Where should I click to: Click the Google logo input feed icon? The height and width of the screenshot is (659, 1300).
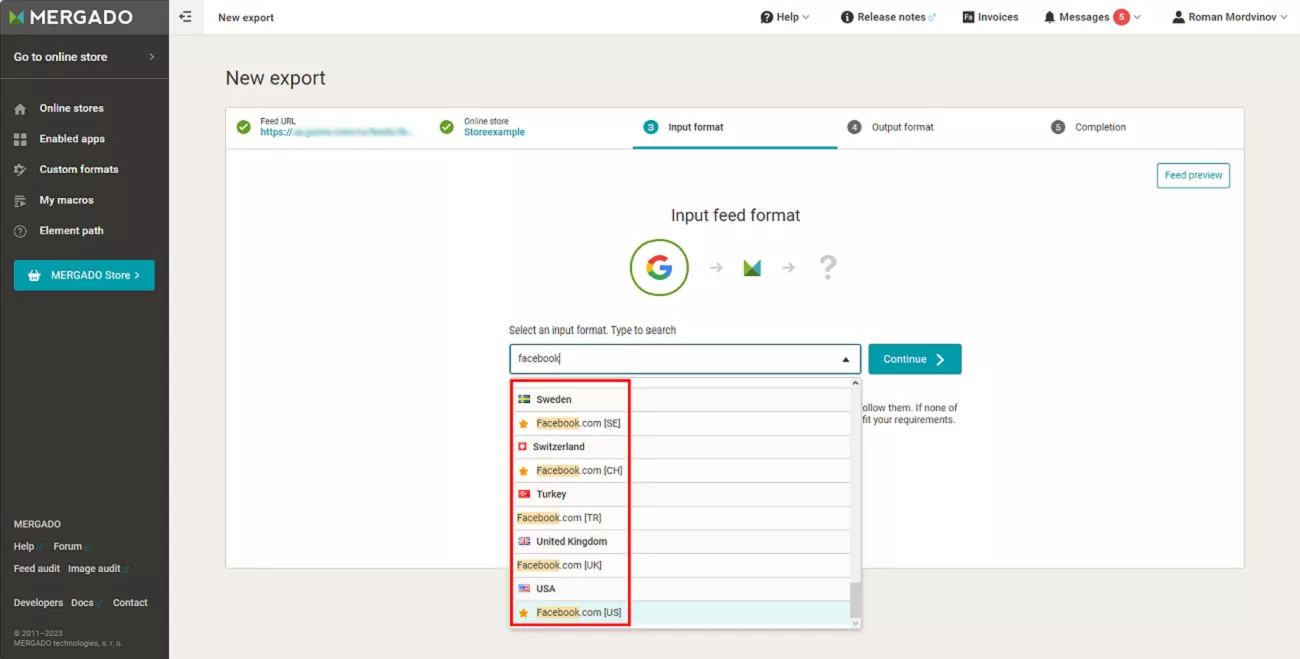point(659,267)
